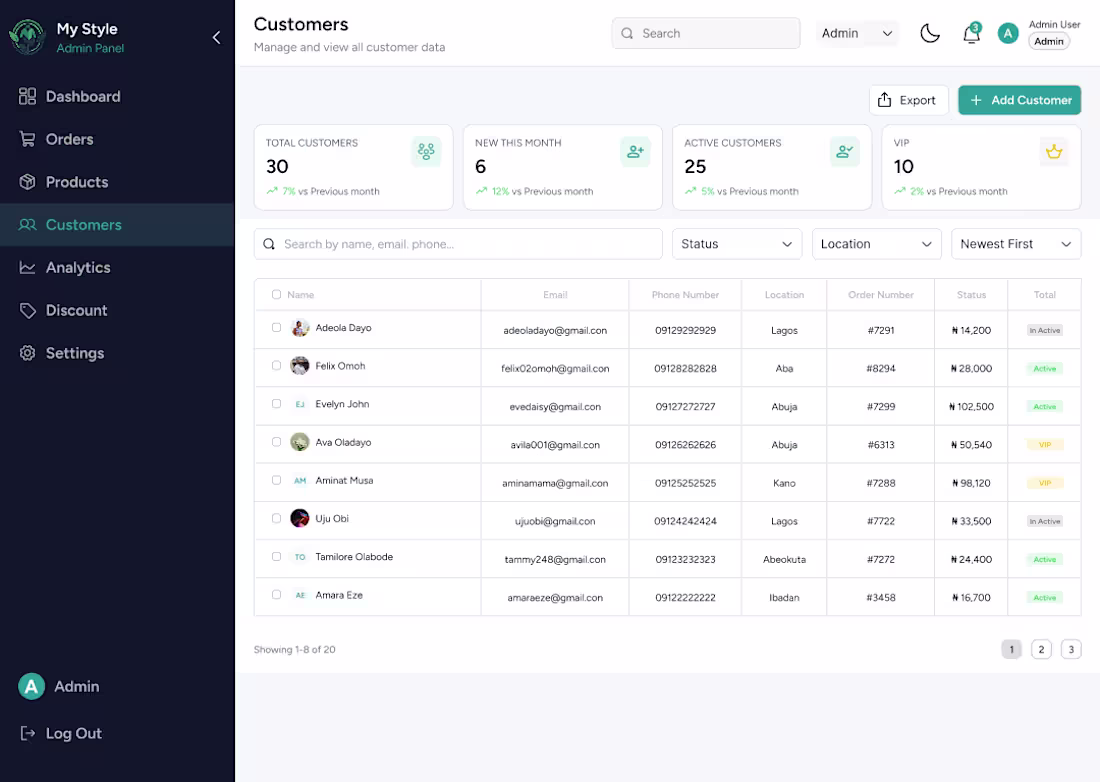Click the Discount tag icon in sidebar
The width and height of the screenshot is (1100, 782).
click(27, 310)
